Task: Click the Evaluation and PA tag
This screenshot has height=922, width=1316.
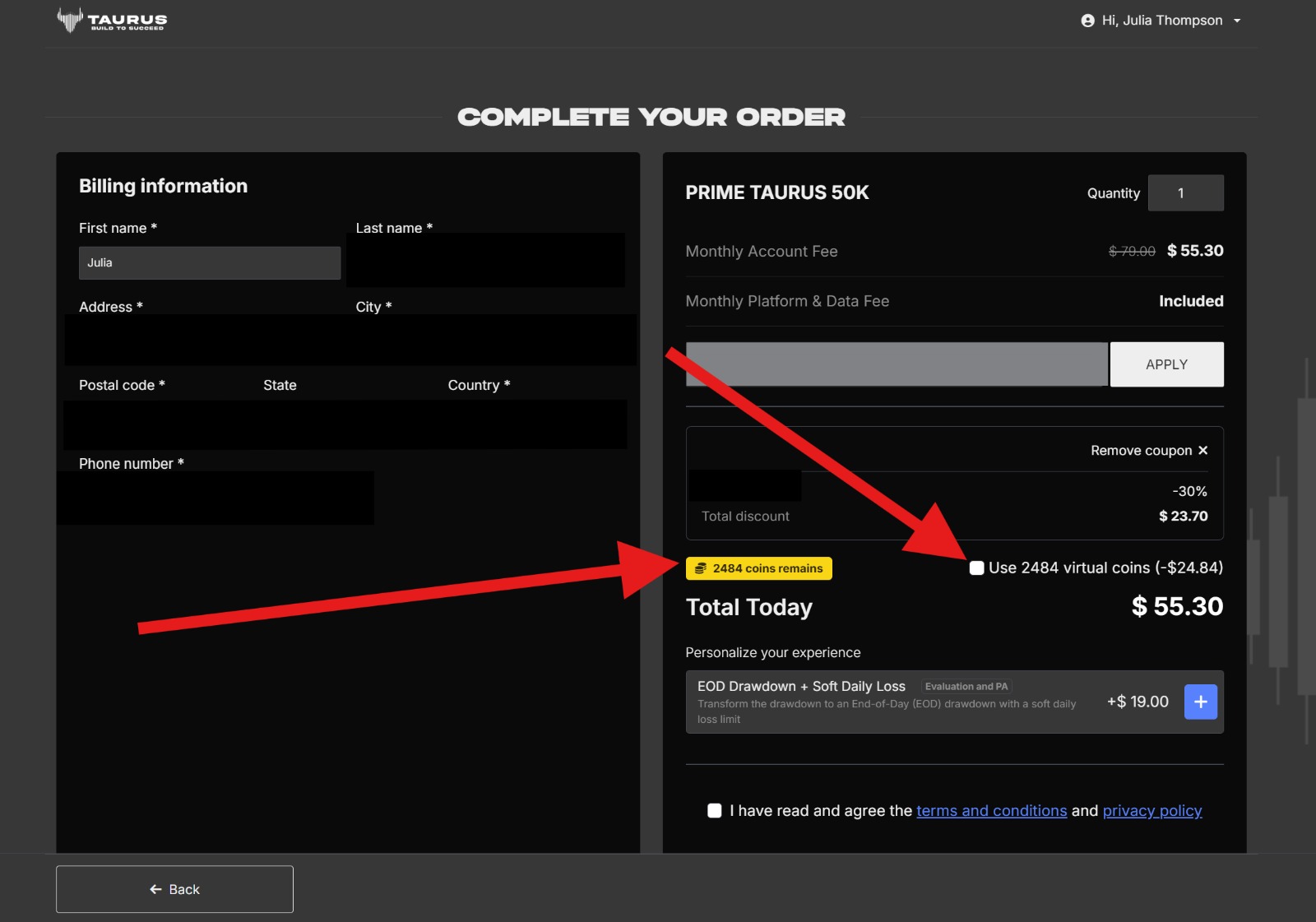Action: (x=966, y=687)
